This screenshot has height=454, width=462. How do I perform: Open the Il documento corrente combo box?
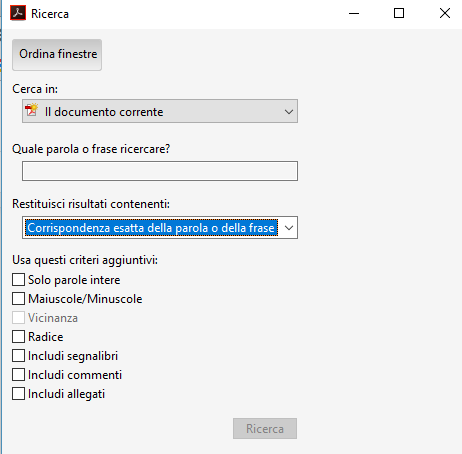click(160, 111)
